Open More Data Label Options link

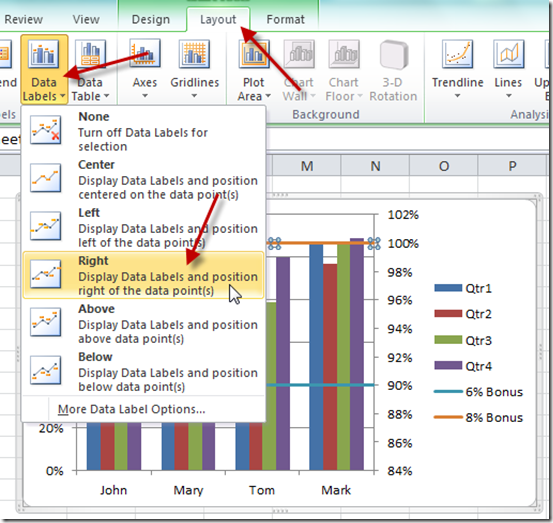coord(131,409)
